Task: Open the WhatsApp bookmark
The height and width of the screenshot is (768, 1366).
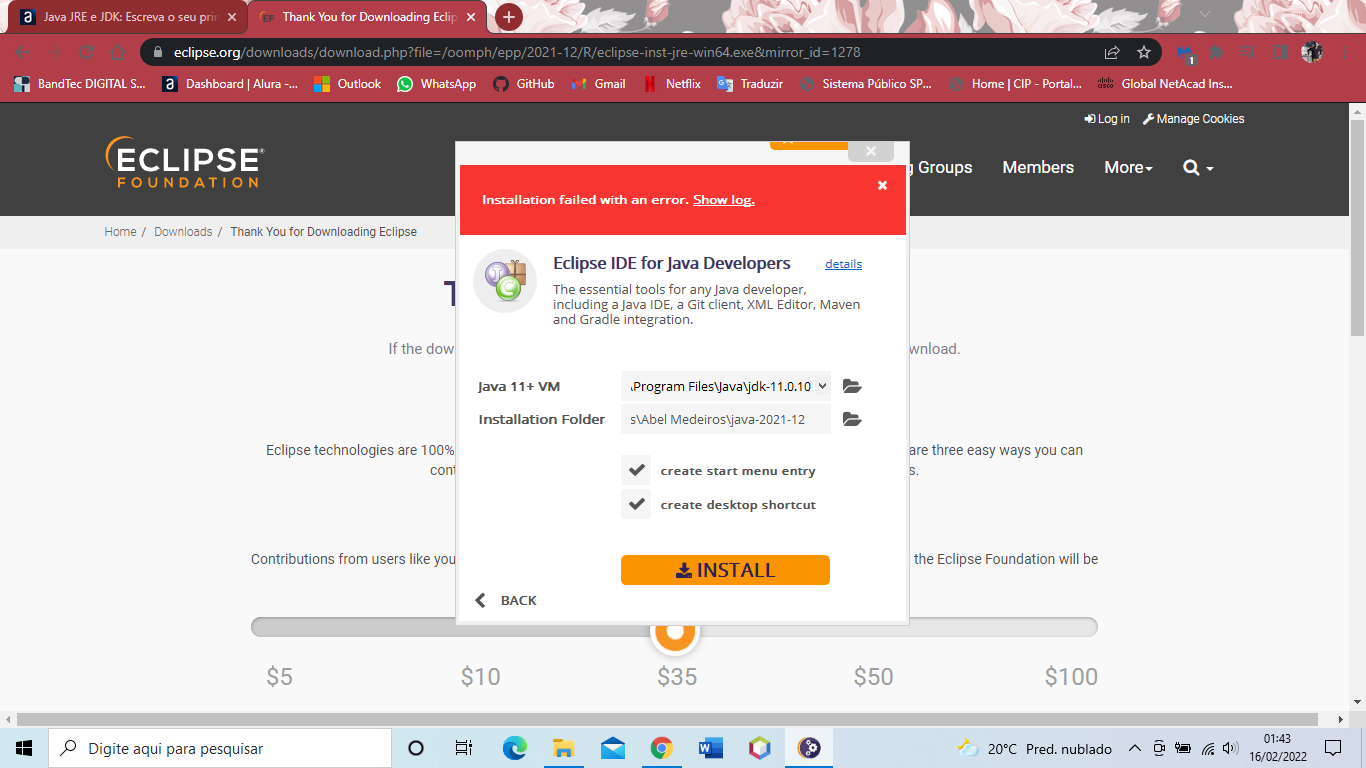Action: tap(436, 84)
